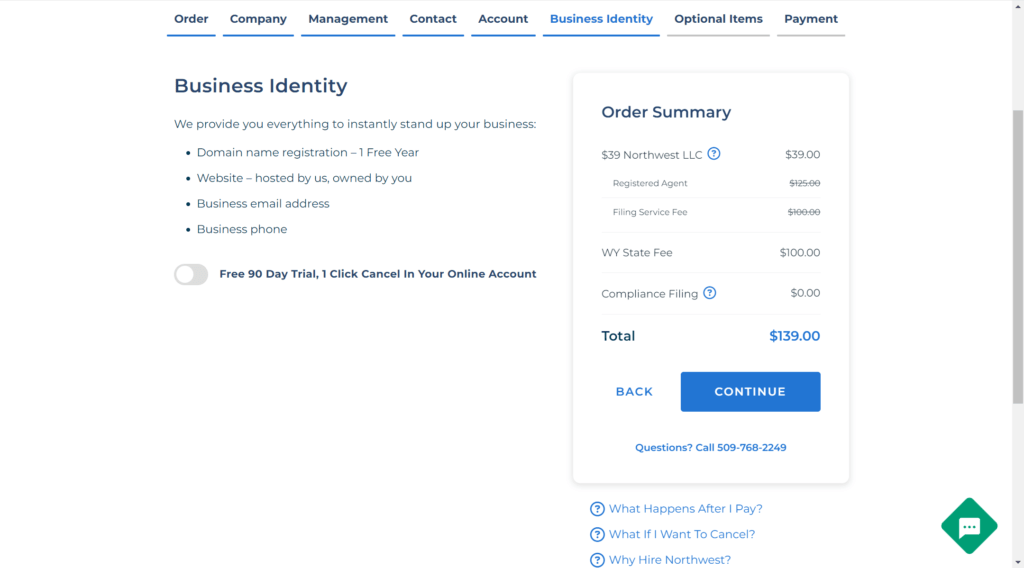
Task: Click the page vertical scrollbar thumb
Action: click(1018, 257)
